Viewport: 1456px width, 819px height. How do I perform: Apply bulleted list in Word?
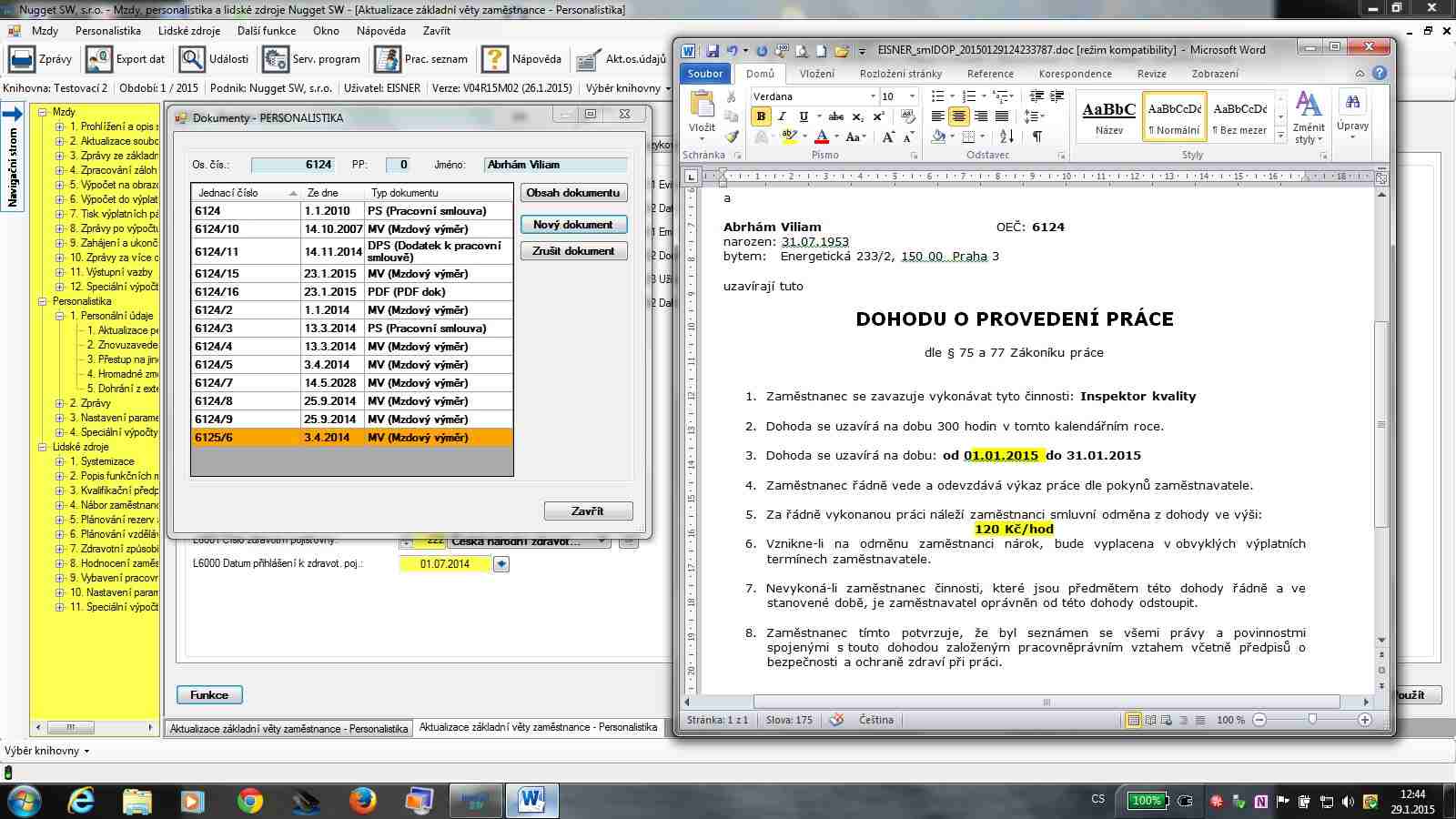(x=937, y=96)
